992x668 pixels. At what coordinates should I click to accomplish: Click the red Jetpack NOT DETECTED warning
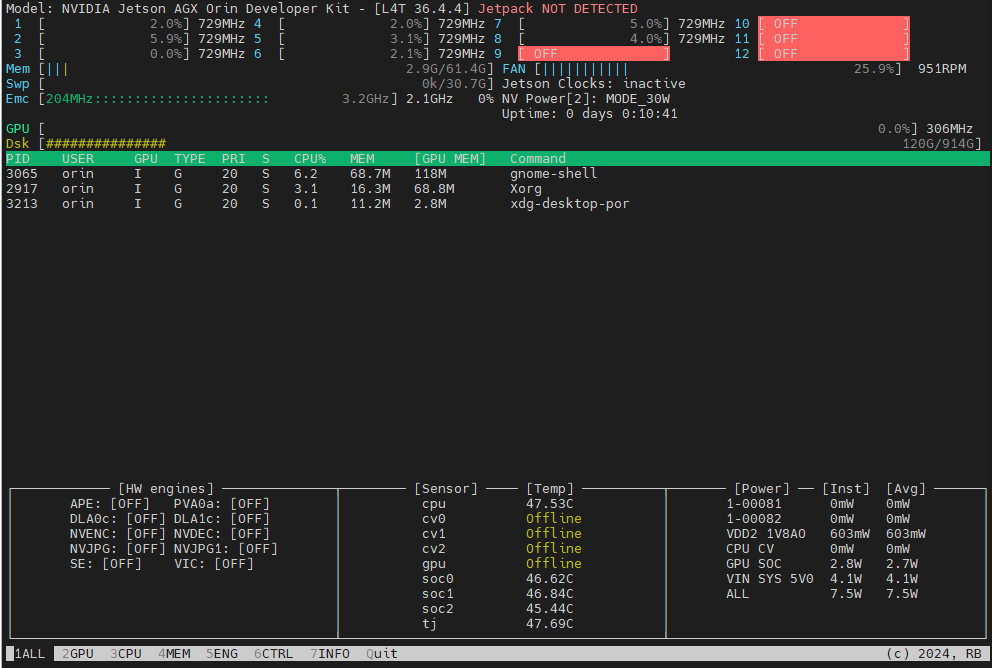click(557, 9)
